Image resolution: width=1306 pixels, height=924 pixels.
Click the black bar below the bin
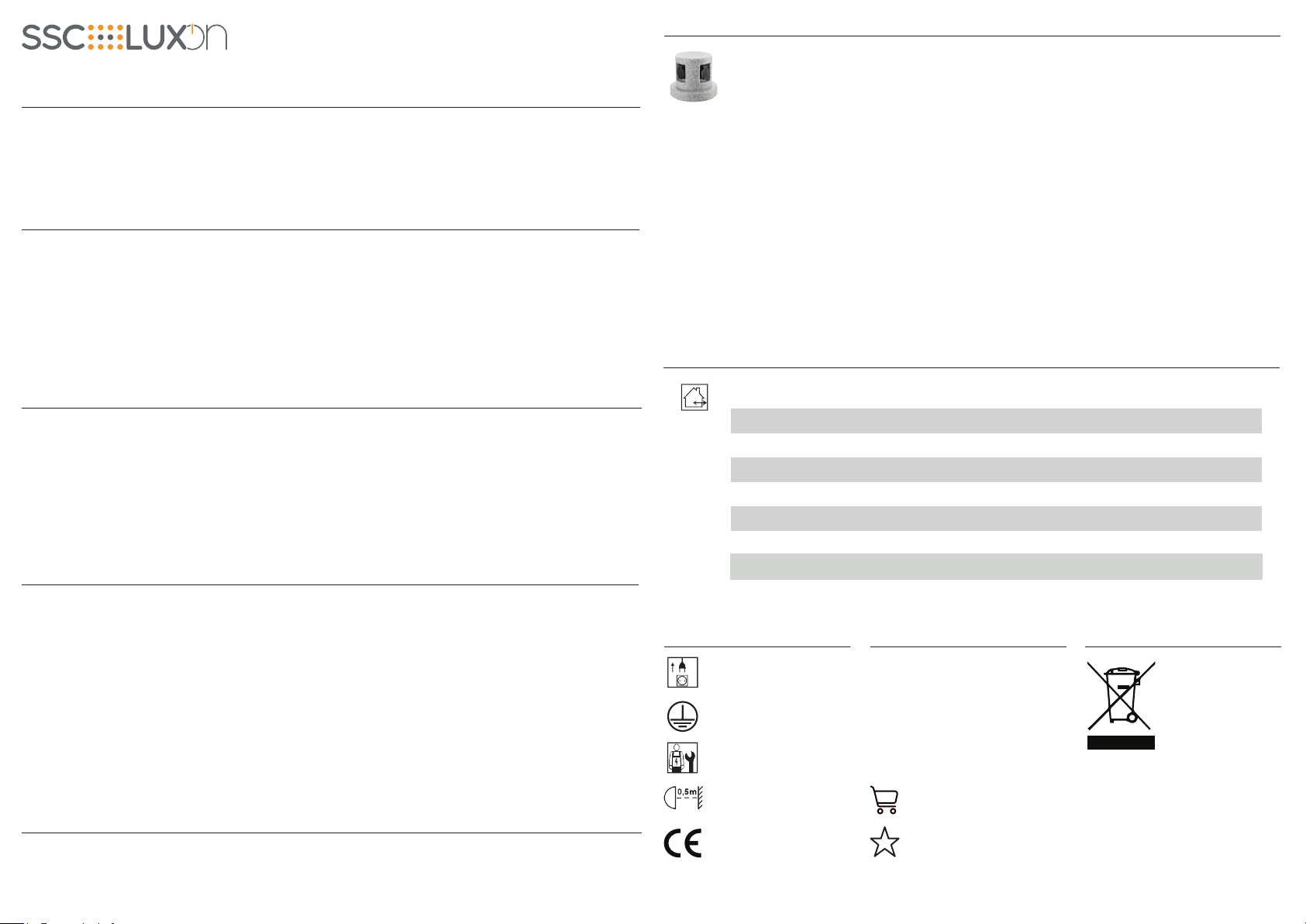pos(1121,743)
